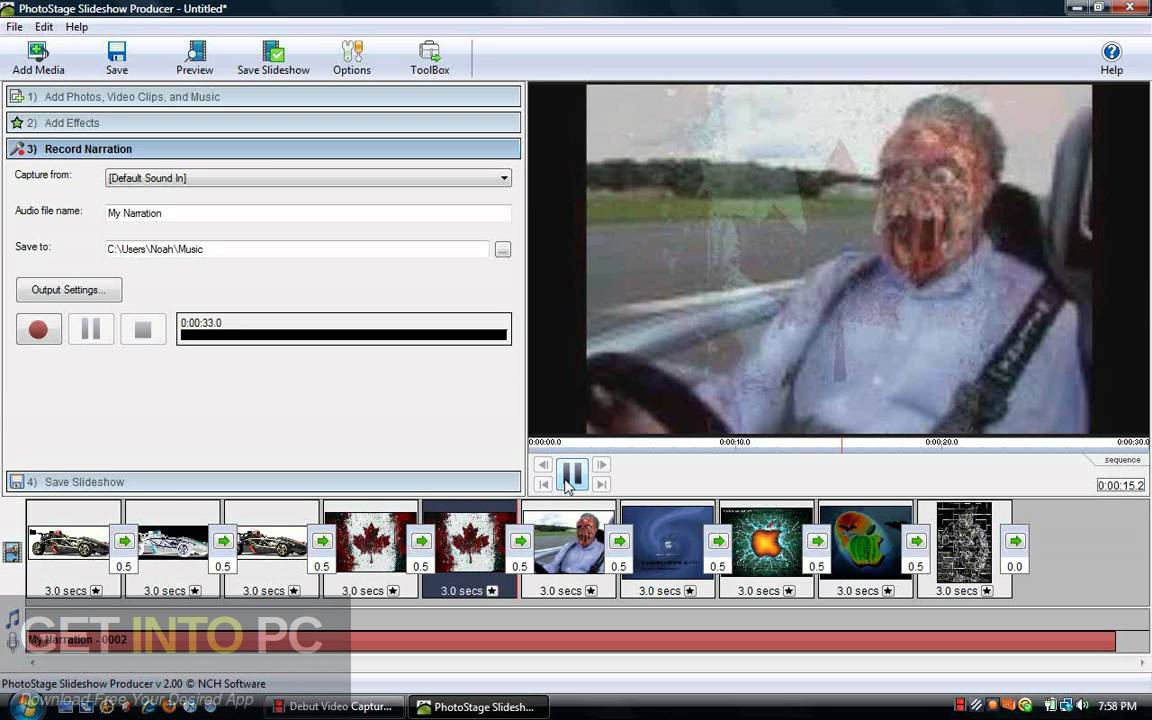1152x720 pixels.
Task: Click the browse button next to Save to
Action: 503,250
